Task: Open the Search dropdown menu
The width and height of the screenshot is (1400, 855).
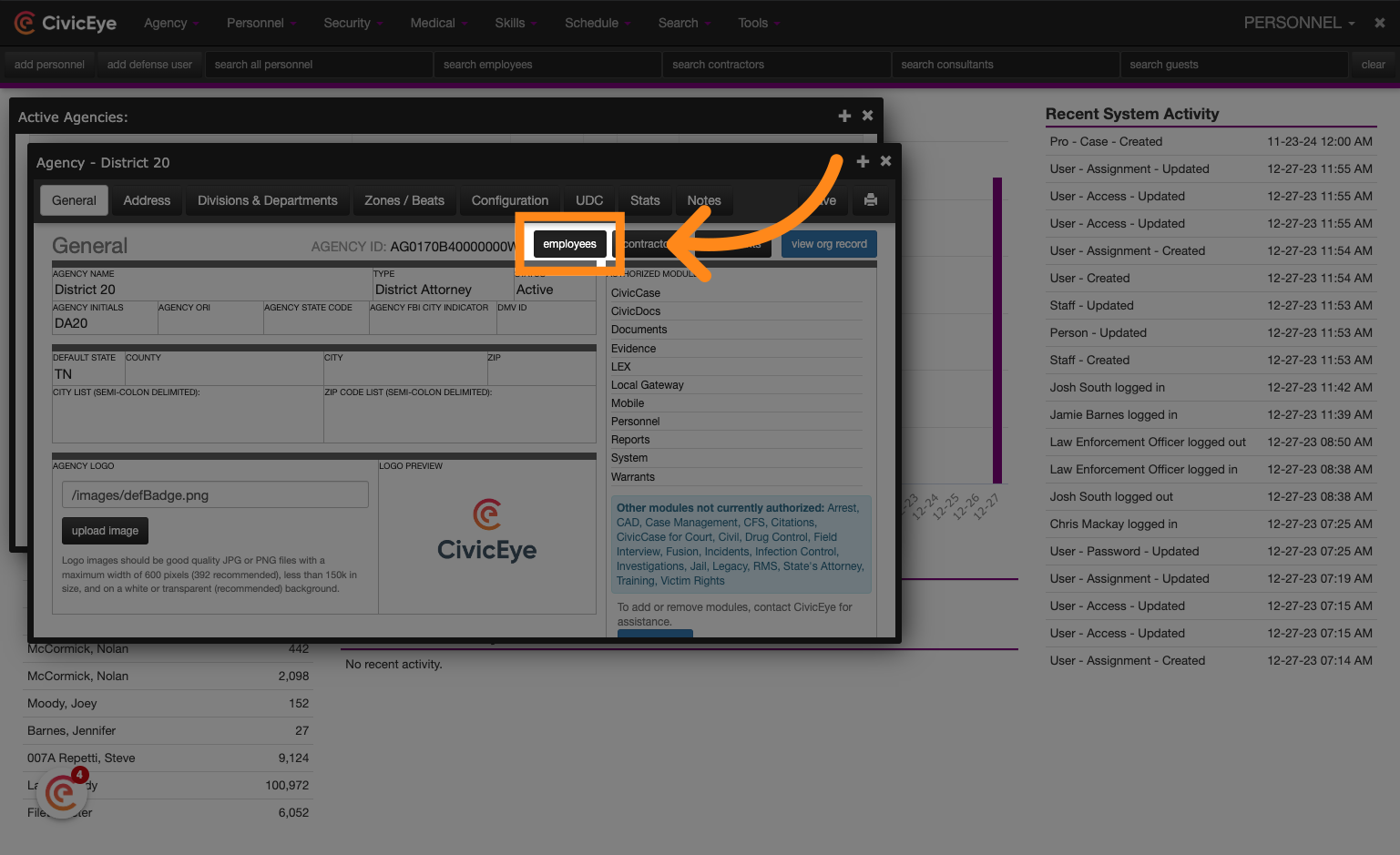Action: (684, 23)
